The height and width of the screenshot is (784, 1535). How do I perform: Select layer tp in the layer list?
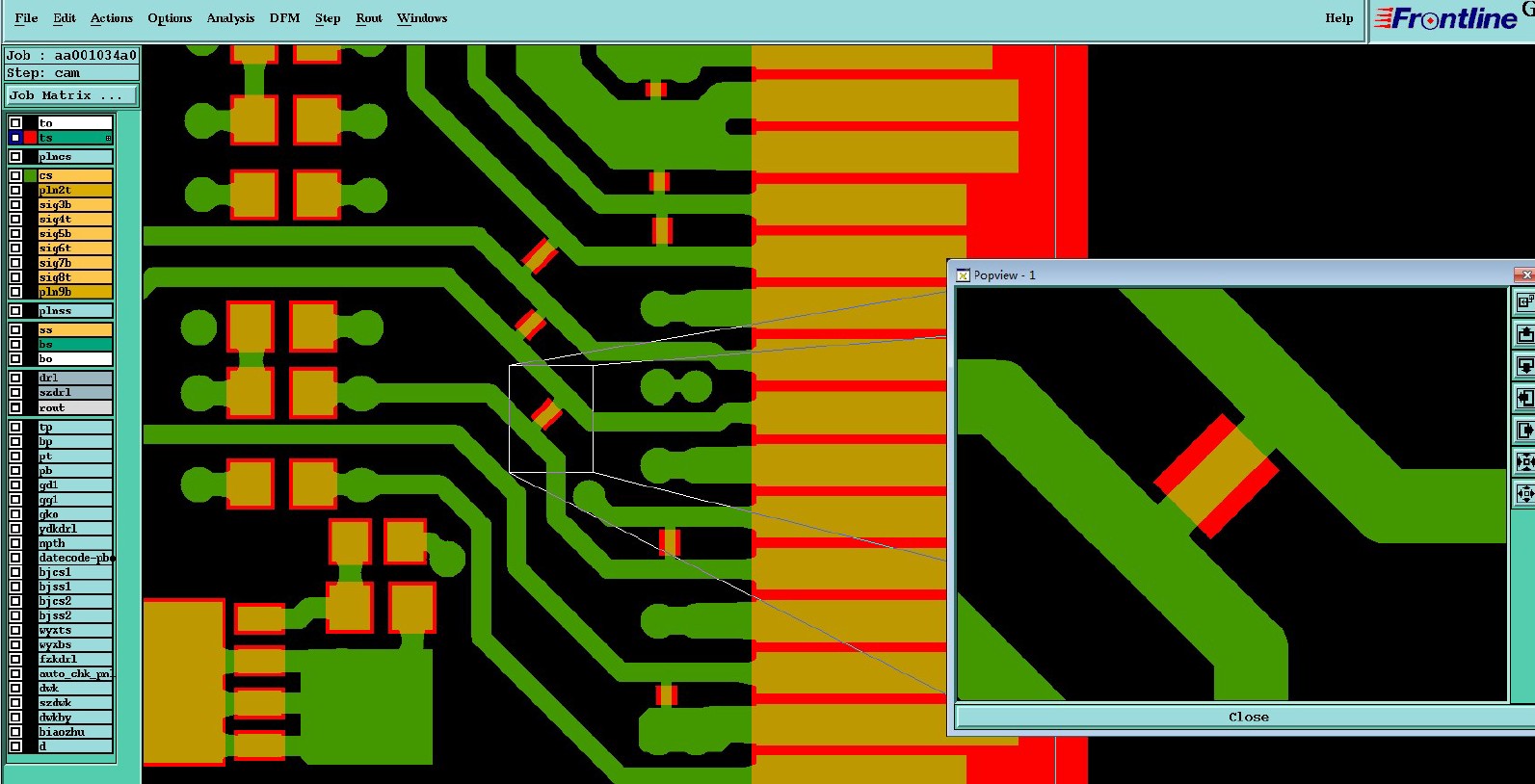[75, 427]
